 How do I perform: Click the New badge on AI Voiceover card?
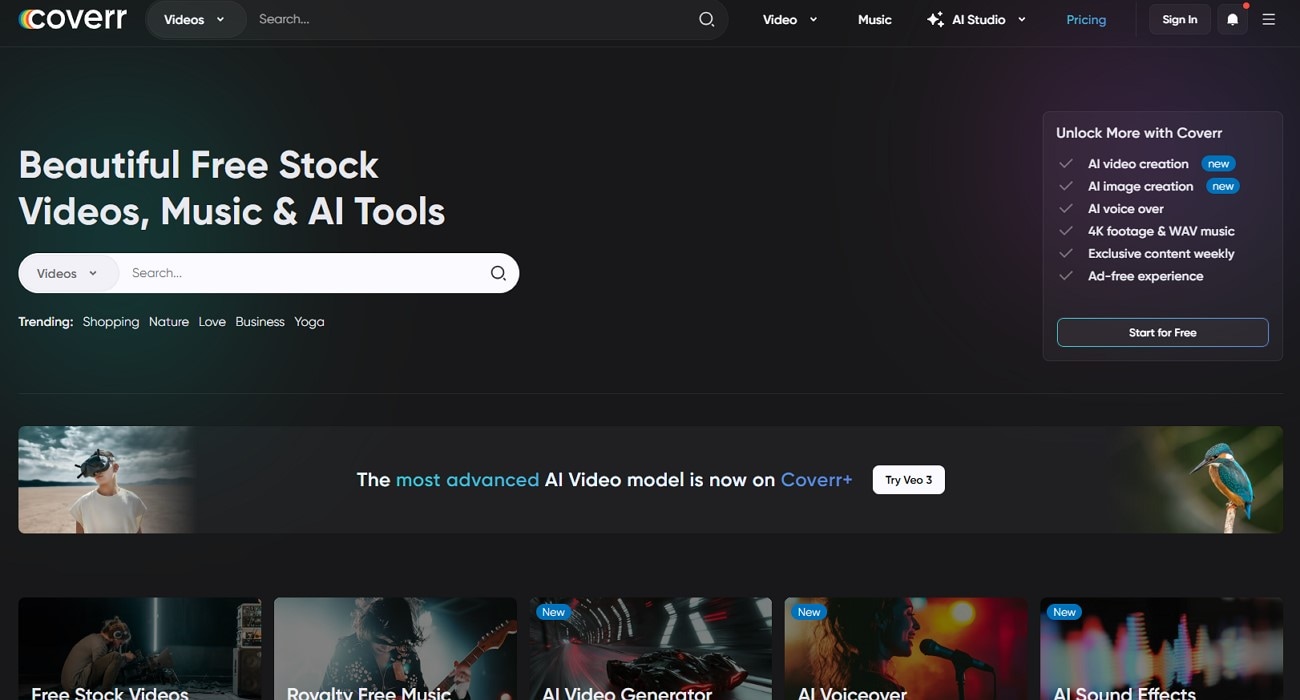(809, 612)
